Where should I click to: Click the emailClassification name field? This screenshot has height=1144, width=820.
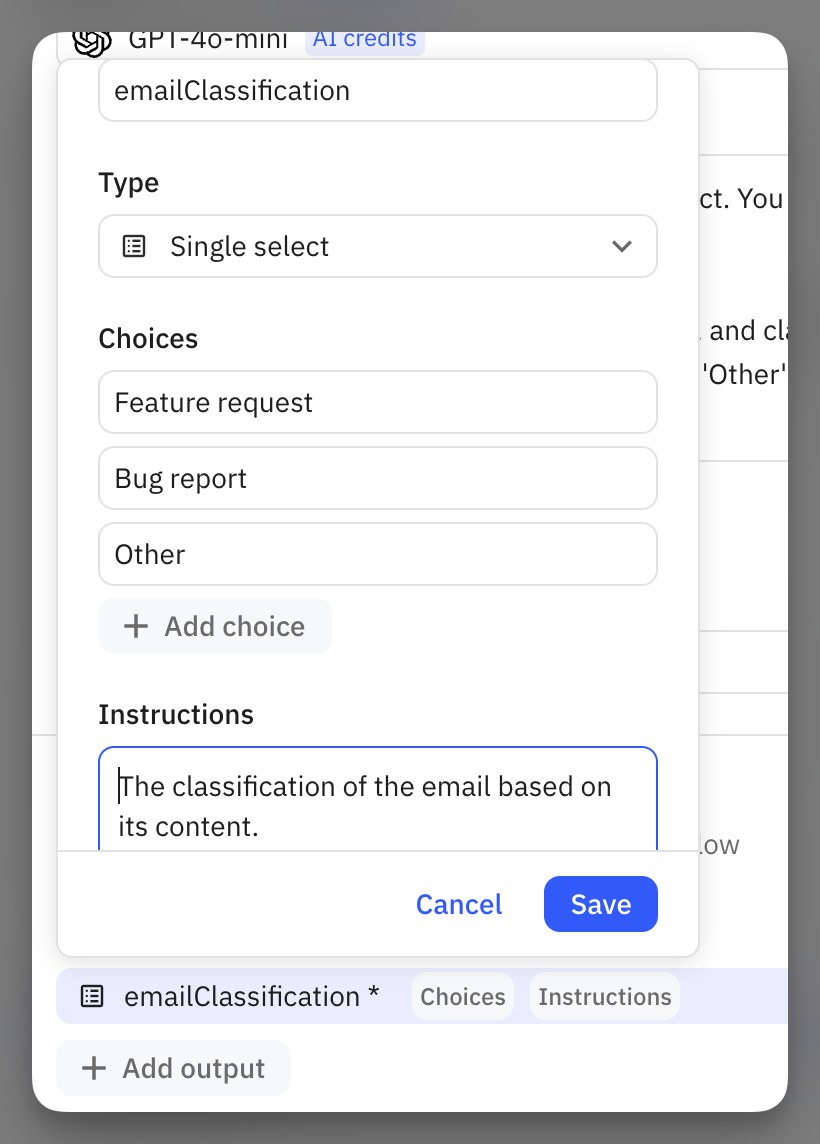pos(378,90)
